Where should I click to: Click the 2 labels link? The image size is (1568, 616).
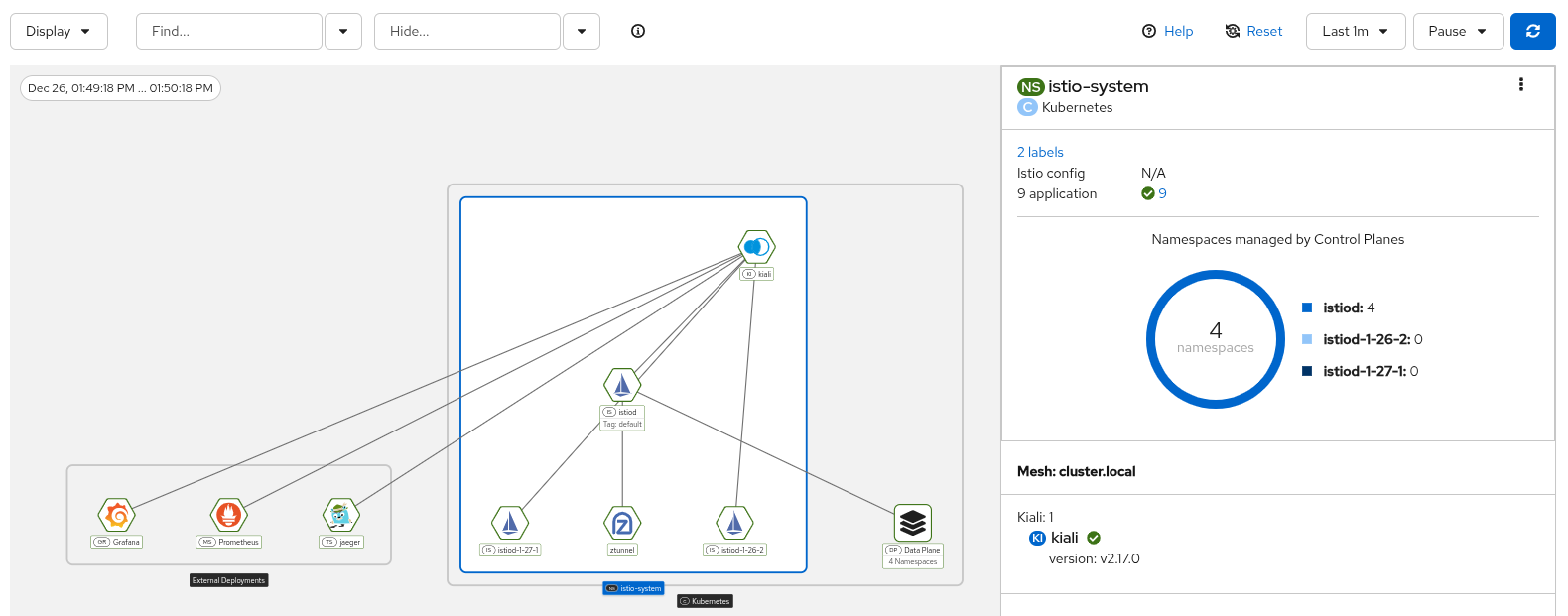tap(1040, 152)
